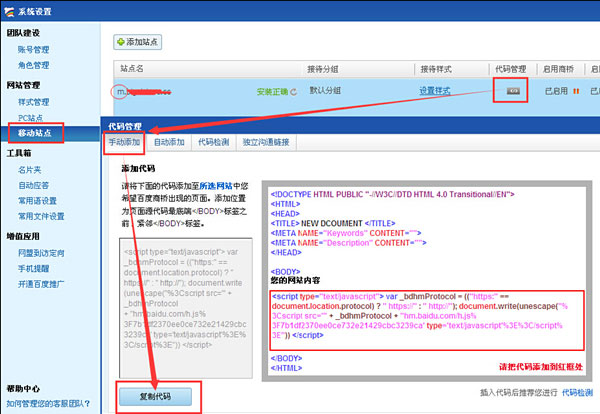Viewport: 600px width, 414px height.
Task: Open 网盟到访定向 in the sidebar
Action: click(x=41, y=253)
